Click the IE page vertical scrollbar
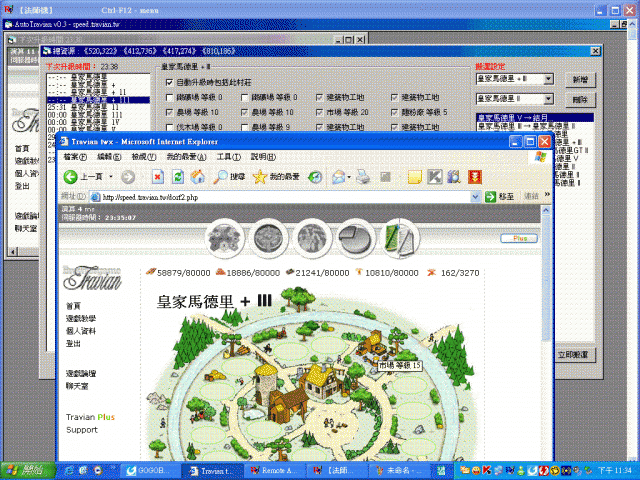Screen dimensions: 640x480 pyautogui.click(x=546, y=334)
